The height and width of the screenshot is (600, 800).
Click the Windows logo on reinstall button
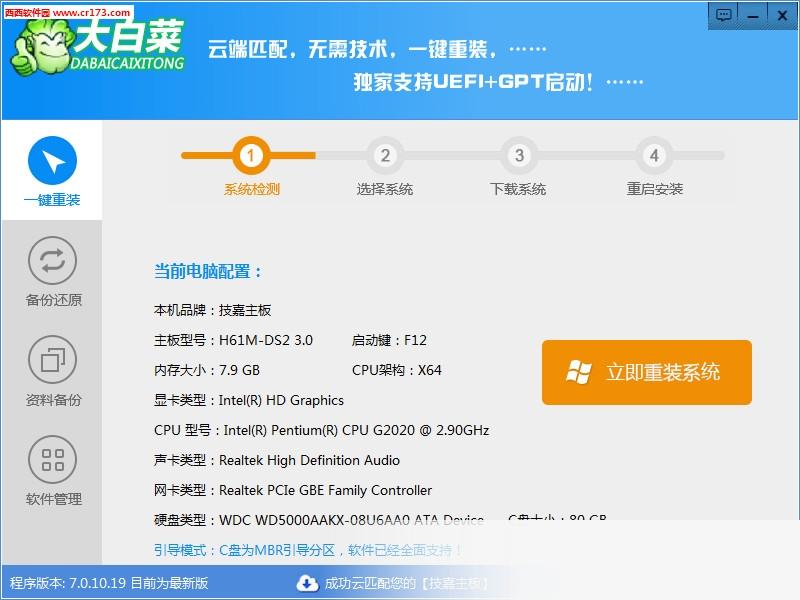(x=578, y=372)
